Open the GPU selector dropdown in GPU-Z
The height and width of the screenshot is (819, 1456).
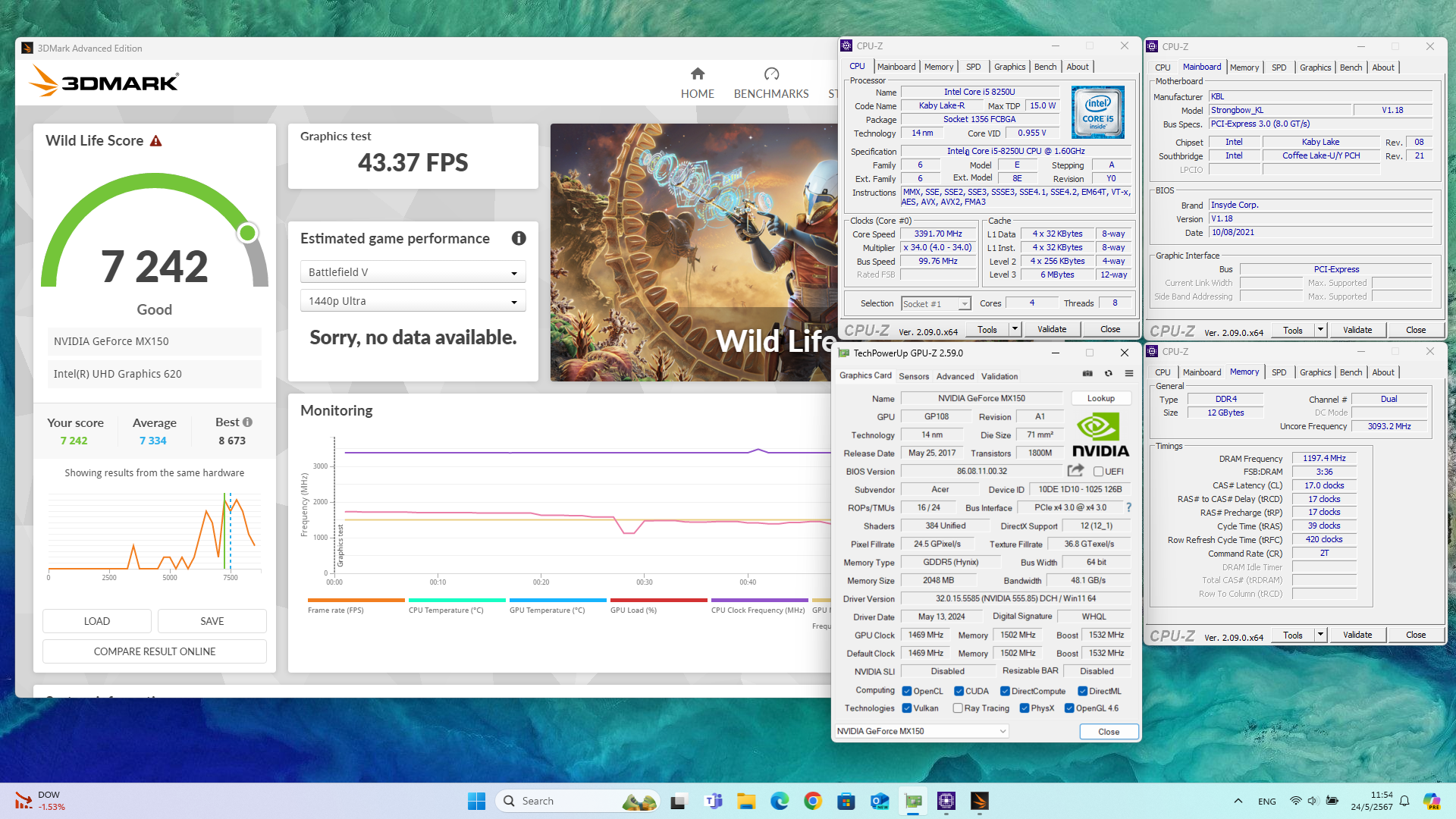921,731
